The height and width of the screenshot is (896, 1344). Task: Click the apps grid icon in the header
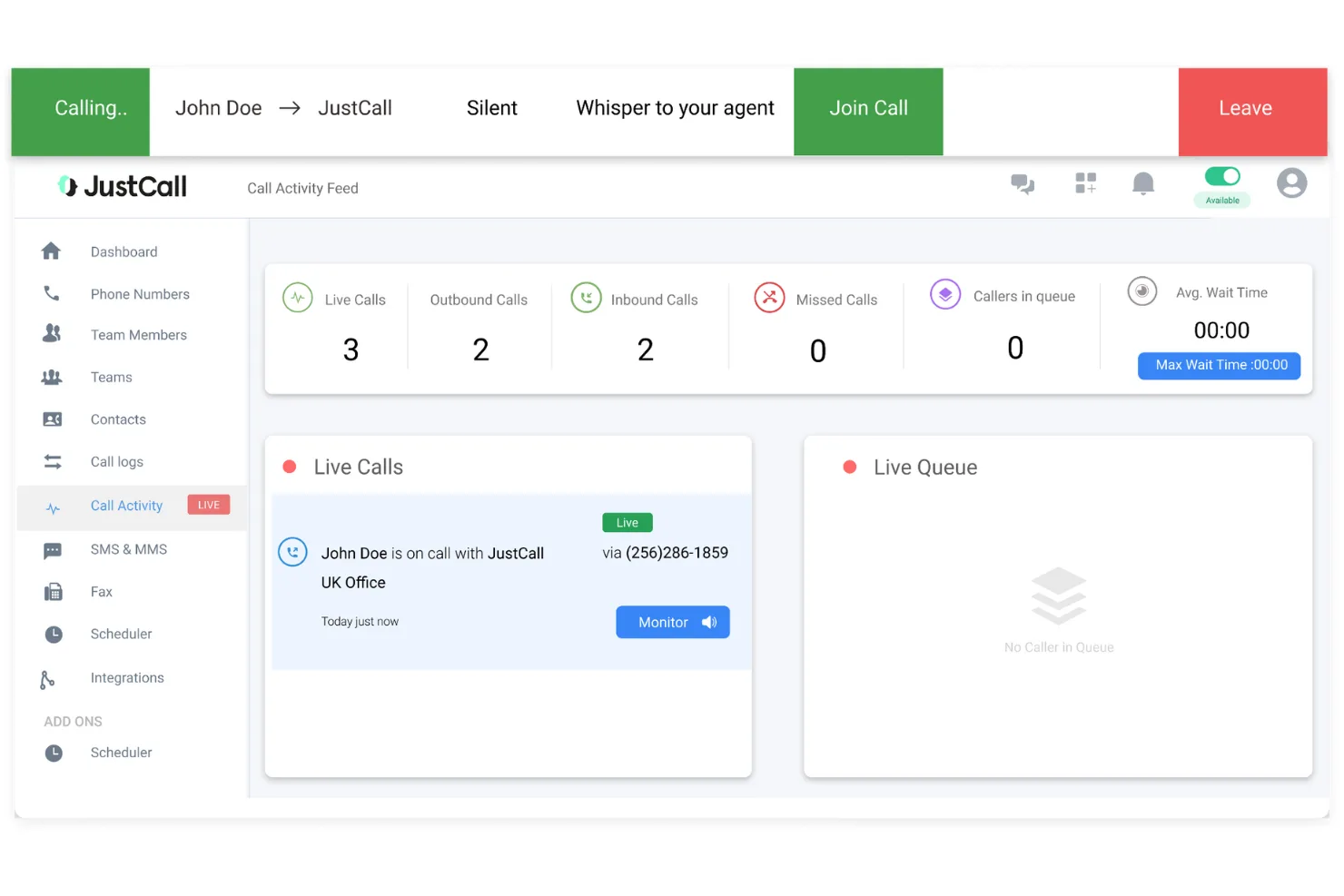(1085, 182)
